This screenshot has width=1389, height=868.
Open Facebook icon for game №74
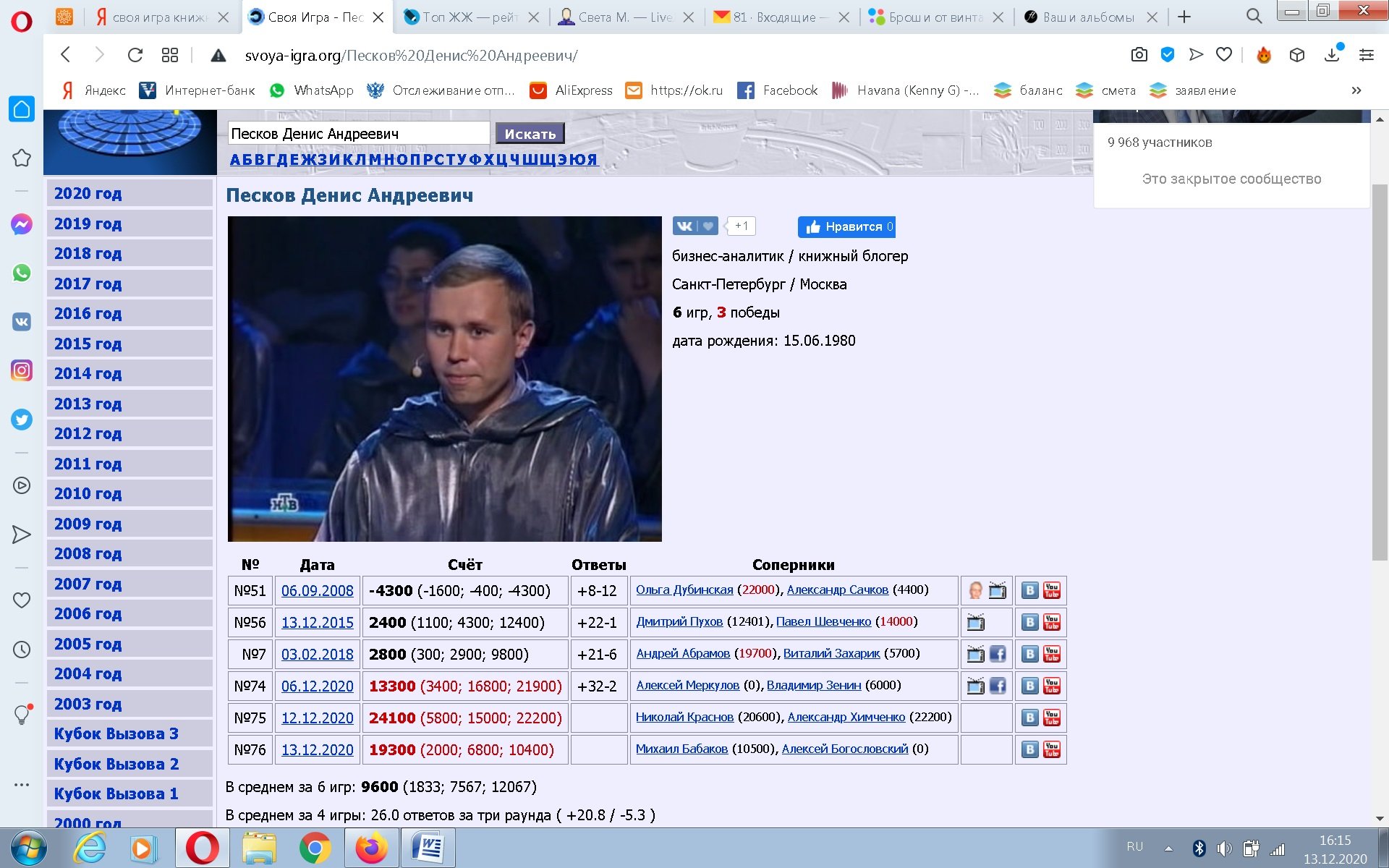[x=998, y=686]
